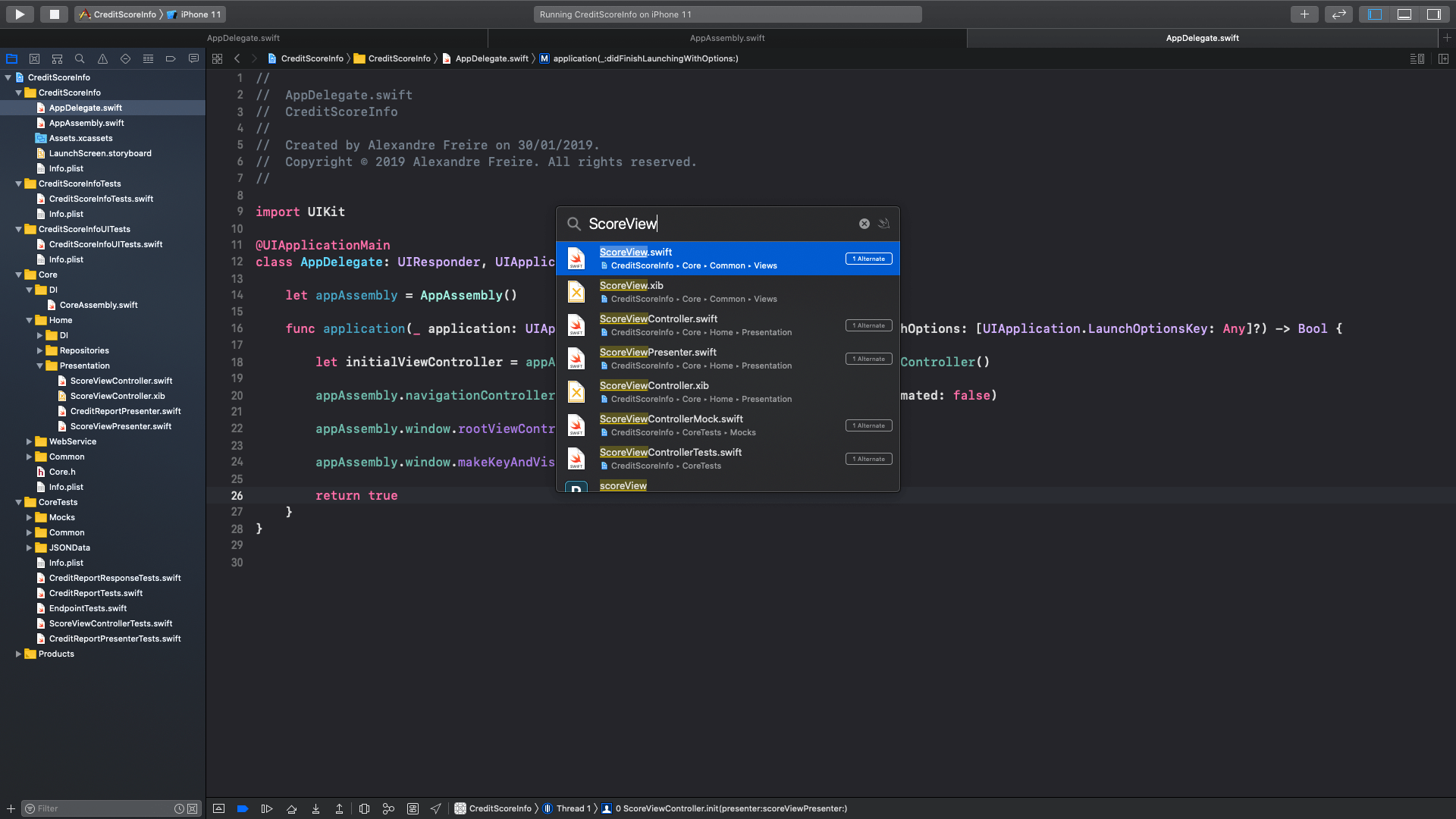1456x819 pixels.
Task: Clear the ScoreView text in Open Quickly
Action: 864,223
